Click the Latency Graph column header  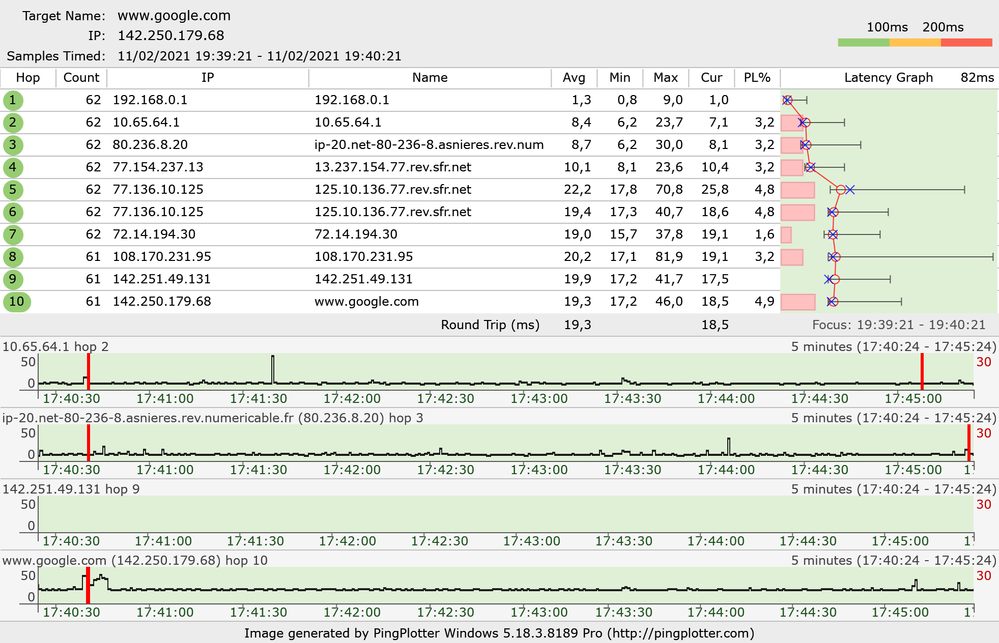click(x=888, y=78)
